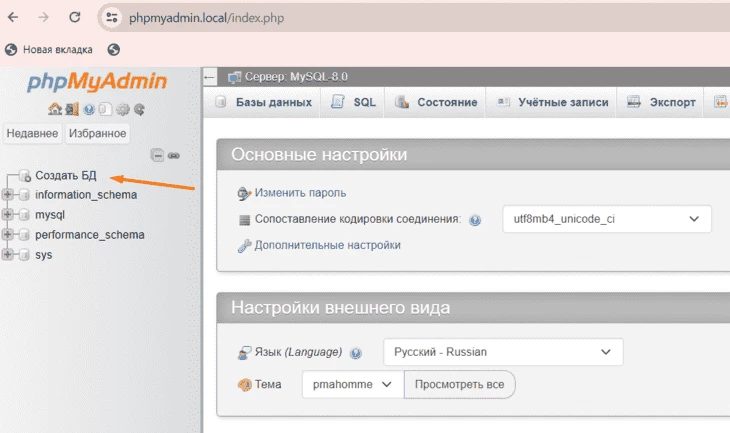Click the sys database icon
The height and width of the screenshot is (433, 730).
24,255
